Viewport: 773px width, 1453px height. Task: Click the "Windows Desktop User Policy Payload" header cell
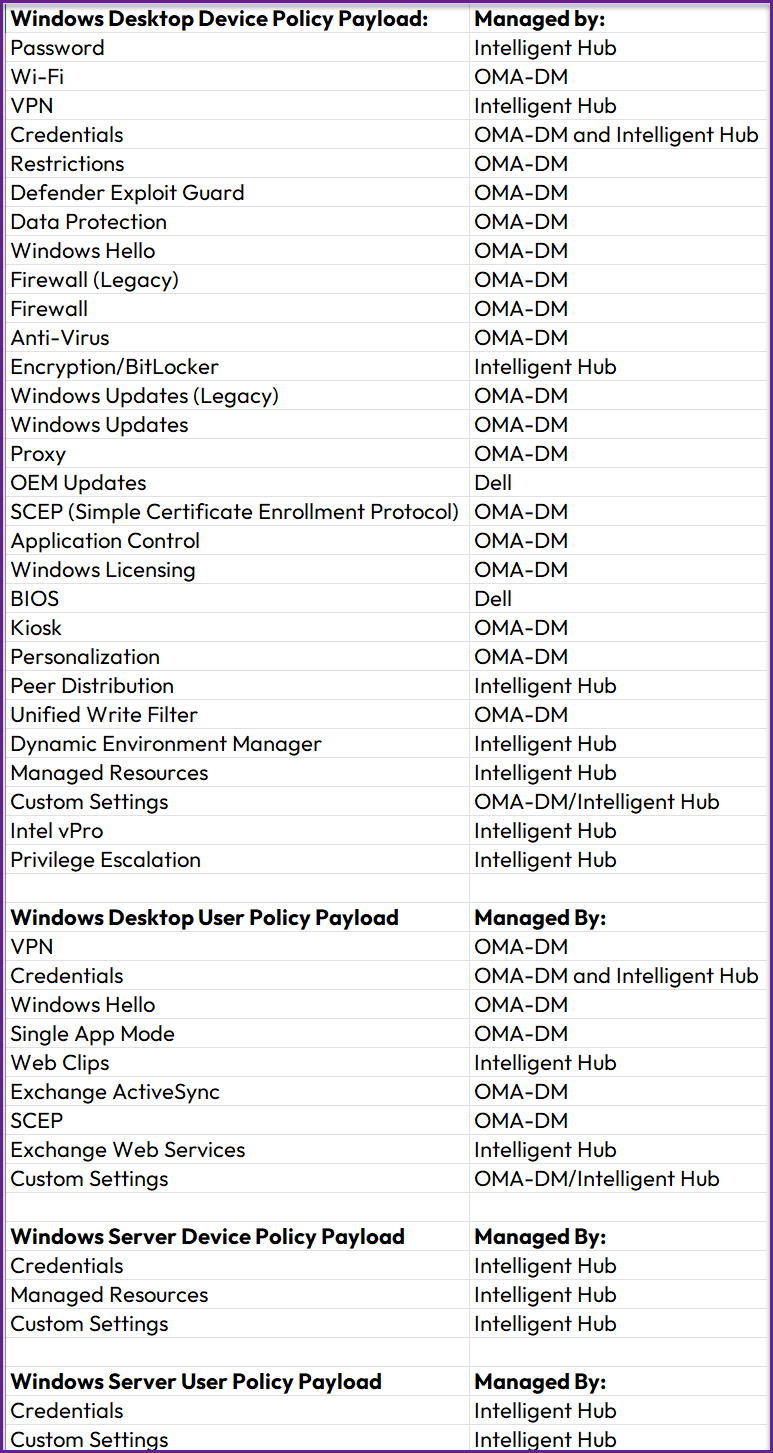[x=204, y=918]
